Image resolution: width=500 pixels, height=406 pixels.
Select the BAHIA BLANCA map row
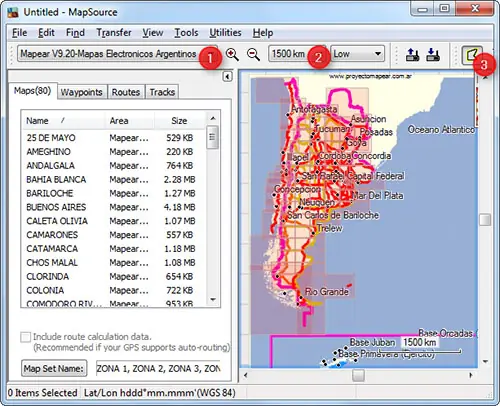(113, 180)
